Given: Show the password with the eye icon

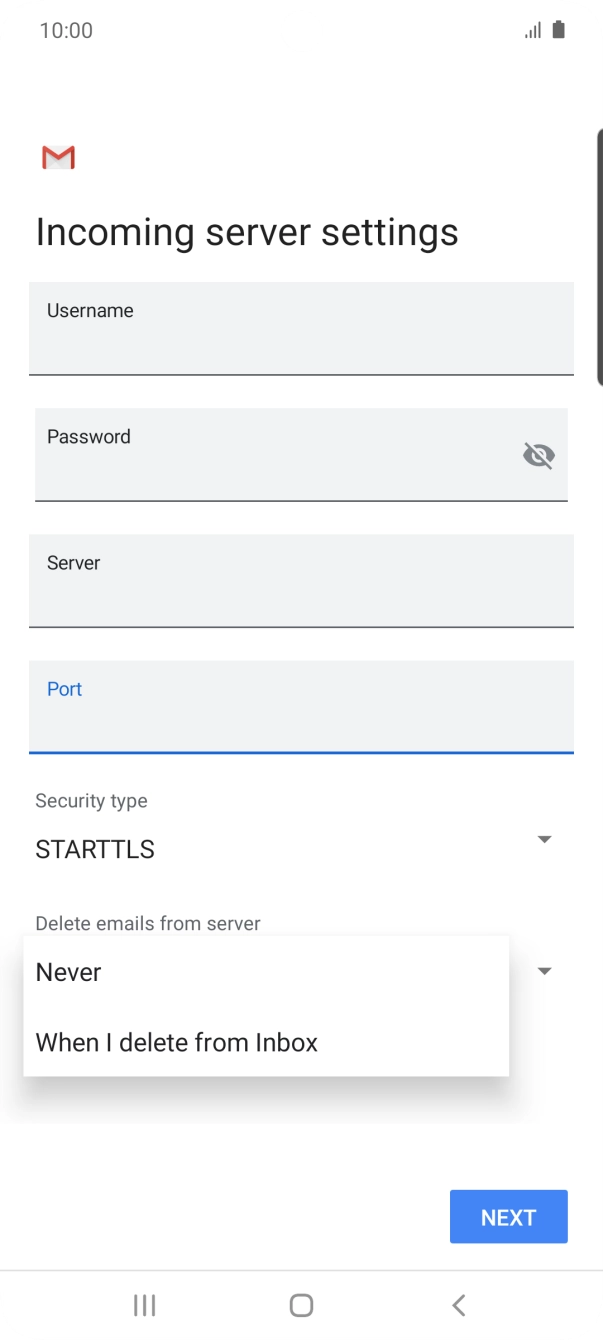Looking at the screenshot, I should [x=539, y=455].
